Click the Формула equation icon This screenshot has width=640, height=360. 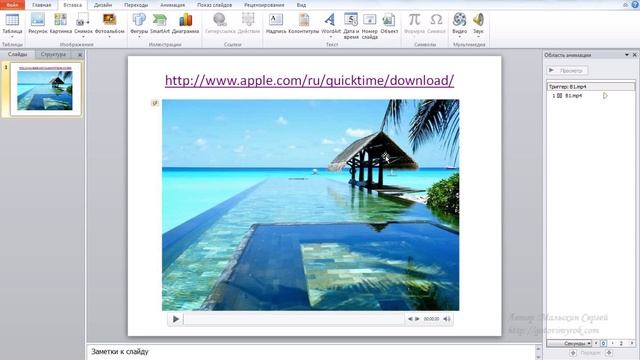click(414, 20)
